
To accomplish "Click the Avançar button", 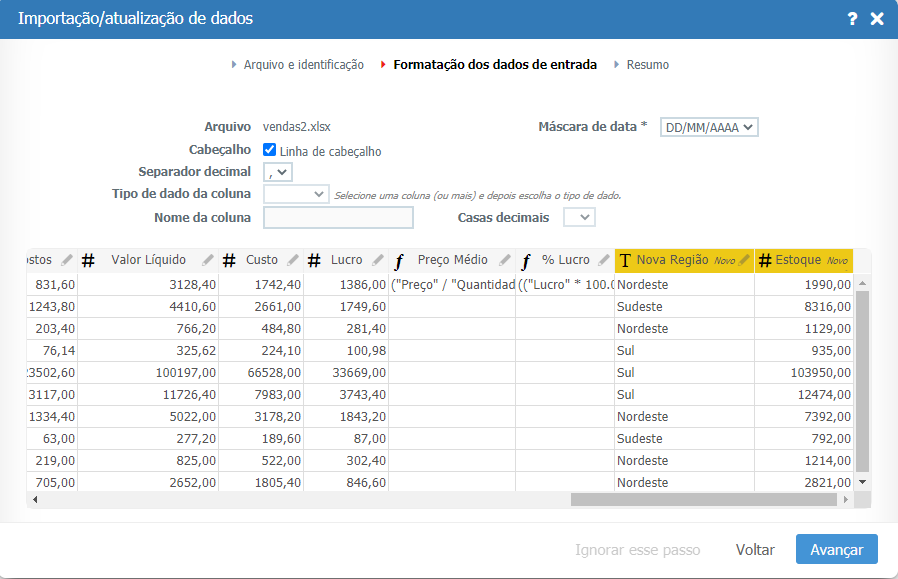I will point(836,550).
